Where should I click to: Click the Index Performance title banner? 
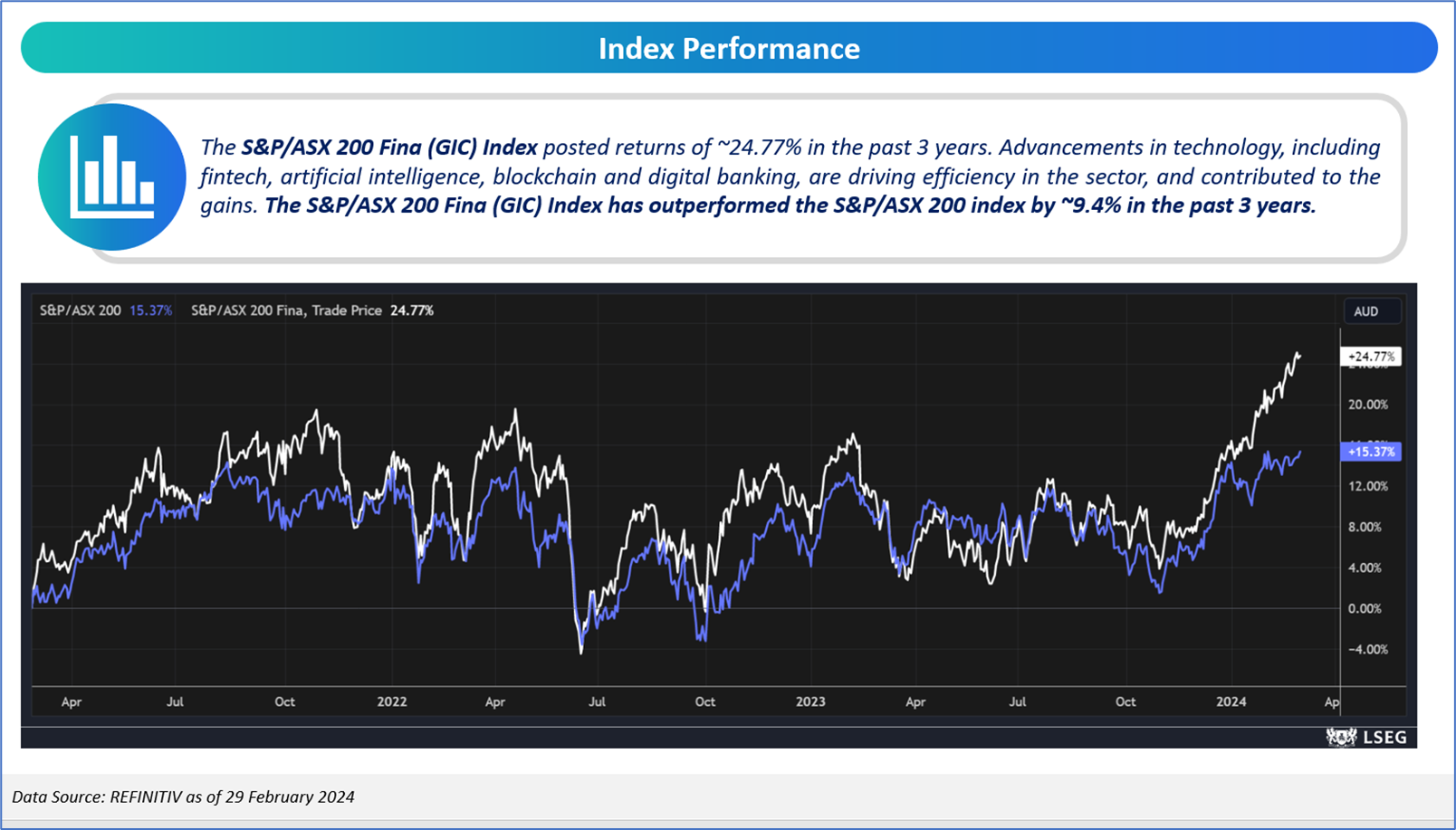point(729,48)
